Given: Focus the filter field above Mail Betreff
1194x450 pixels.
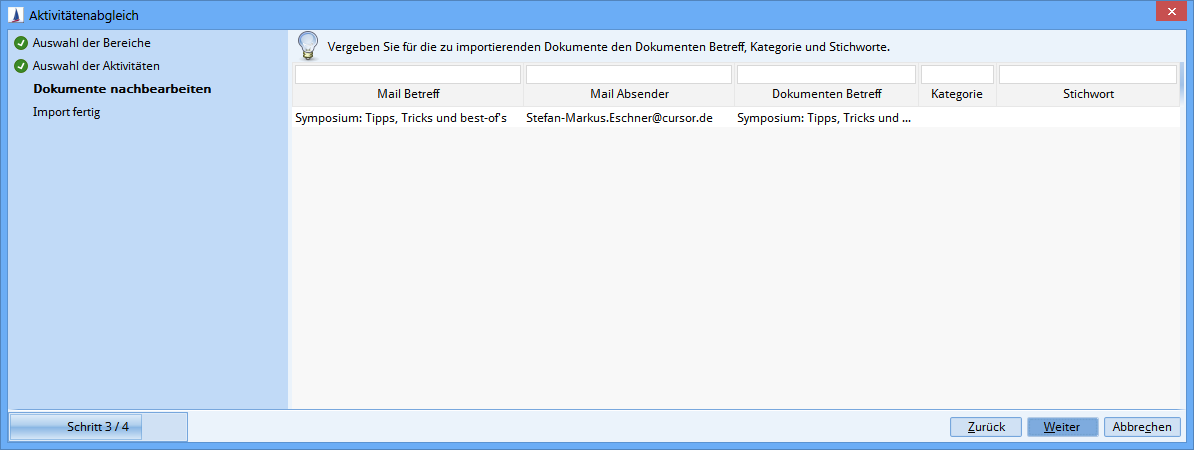Looking at the screenshot, I should tap(407, 75).
